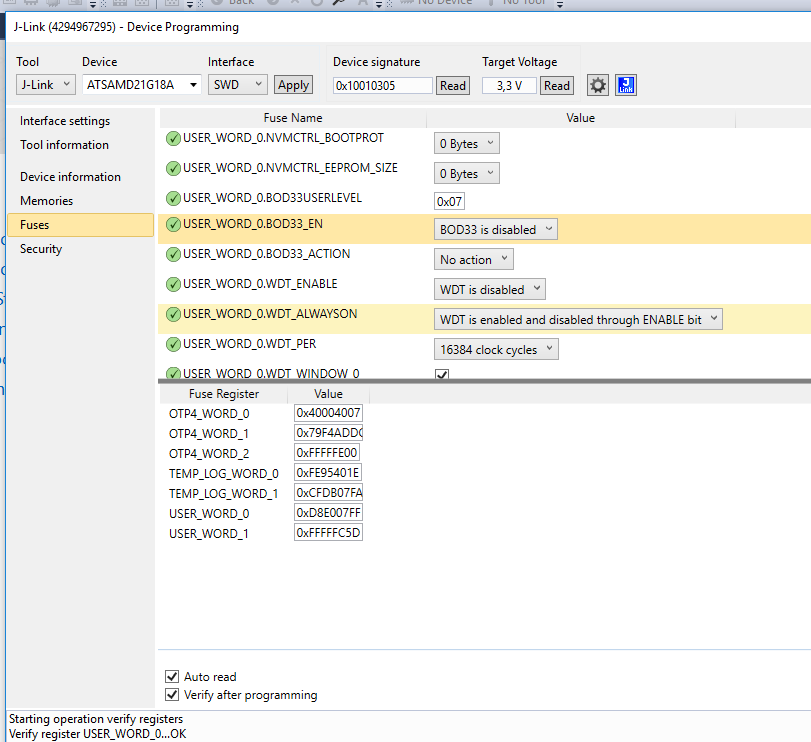Expand the NVMCTRL_BOOTPROT value dropdown
The height and width of the screenshot is (742, 811).
[467, 143]
